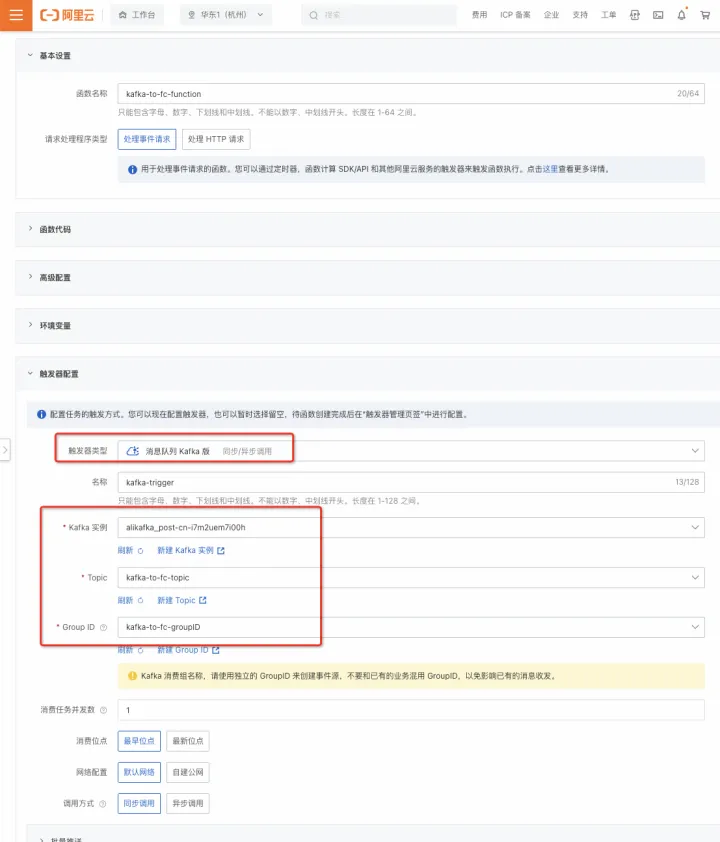This screenshot has height=842, width=720.
Task: Select 自建公网 network configuration
Action: point(188,772)
